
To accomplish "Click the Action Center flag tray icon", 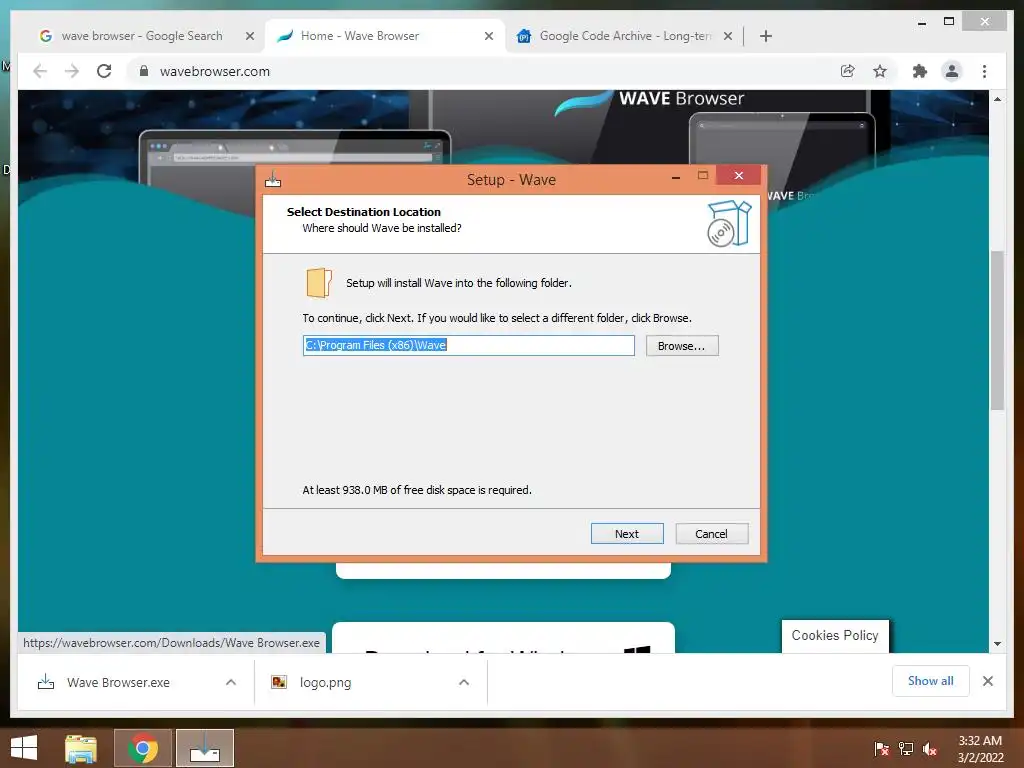I will coord(882,749).
